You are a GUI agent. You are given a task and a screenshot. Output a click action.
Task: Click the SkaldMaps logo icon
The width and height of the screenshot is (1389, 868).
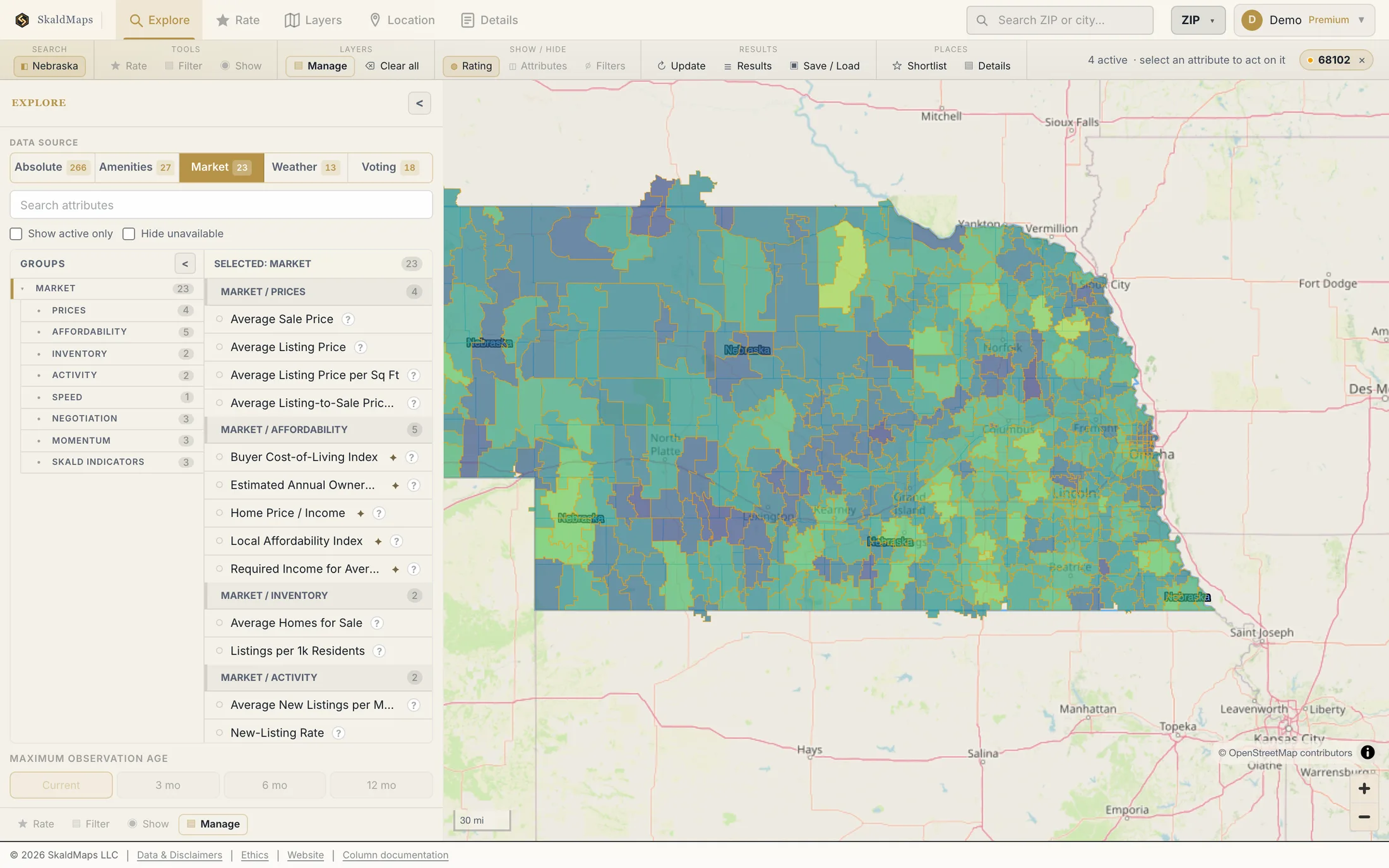click(22, 20)
